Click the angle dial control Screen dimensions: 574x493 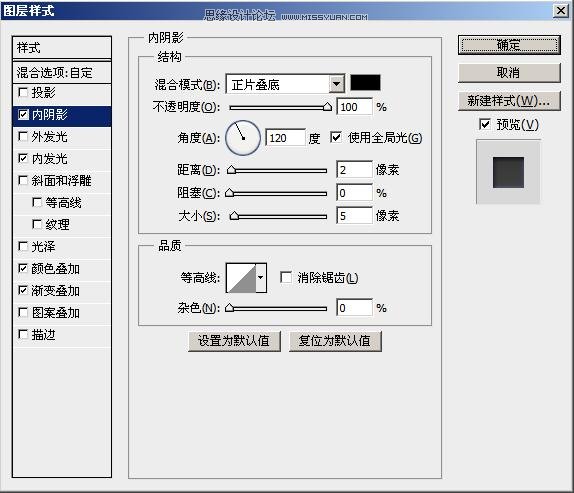pyautogui.click(x=243, y=138)
